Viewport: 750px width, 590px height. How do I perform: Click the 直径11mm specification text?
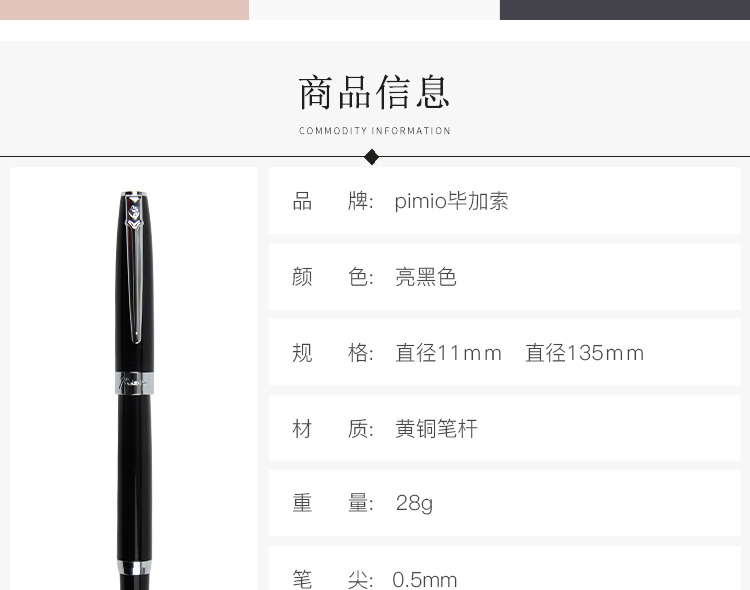tap(448, 353)
